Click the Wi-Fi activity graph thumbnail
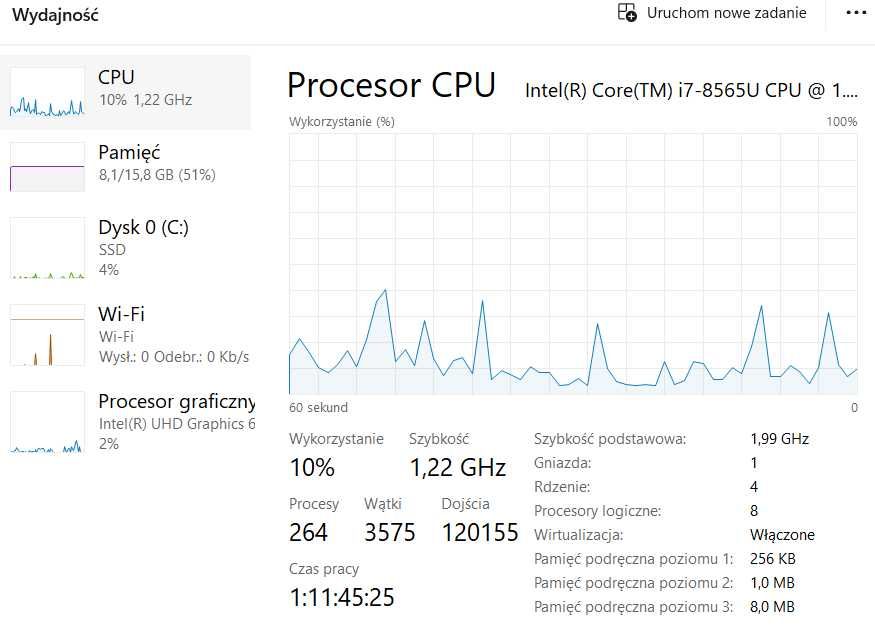The width and height of the screenshot is (875, 632). click(47, 335)
